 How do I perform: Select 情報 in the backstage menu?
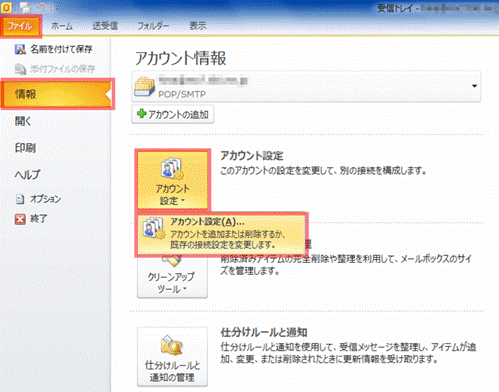point(58,94)
